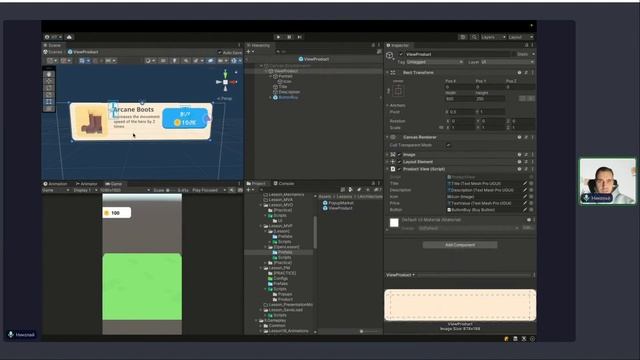Select the Hand view tool in scene
The width and height of the screenshot is (640, 360).
pos(49,74)
